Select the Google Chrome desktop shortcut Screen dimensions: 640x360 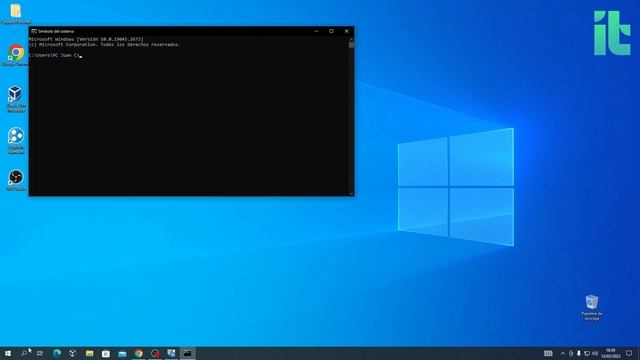16,55
